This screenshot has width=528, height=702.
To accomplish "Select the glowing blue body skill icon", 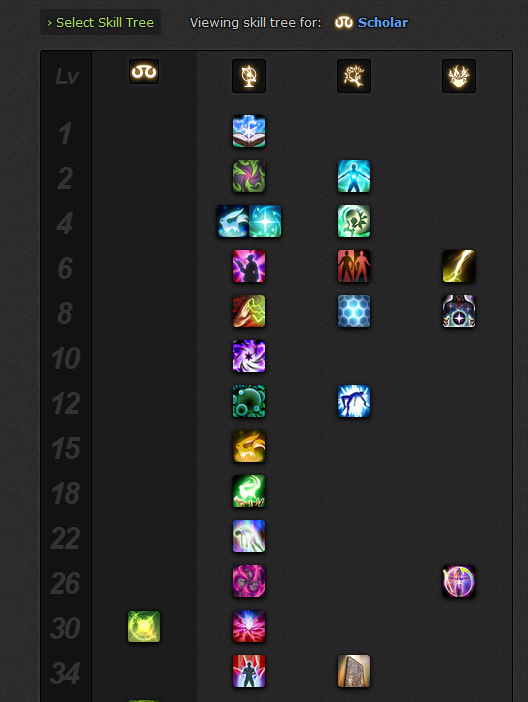I will [x=354, y=176].
